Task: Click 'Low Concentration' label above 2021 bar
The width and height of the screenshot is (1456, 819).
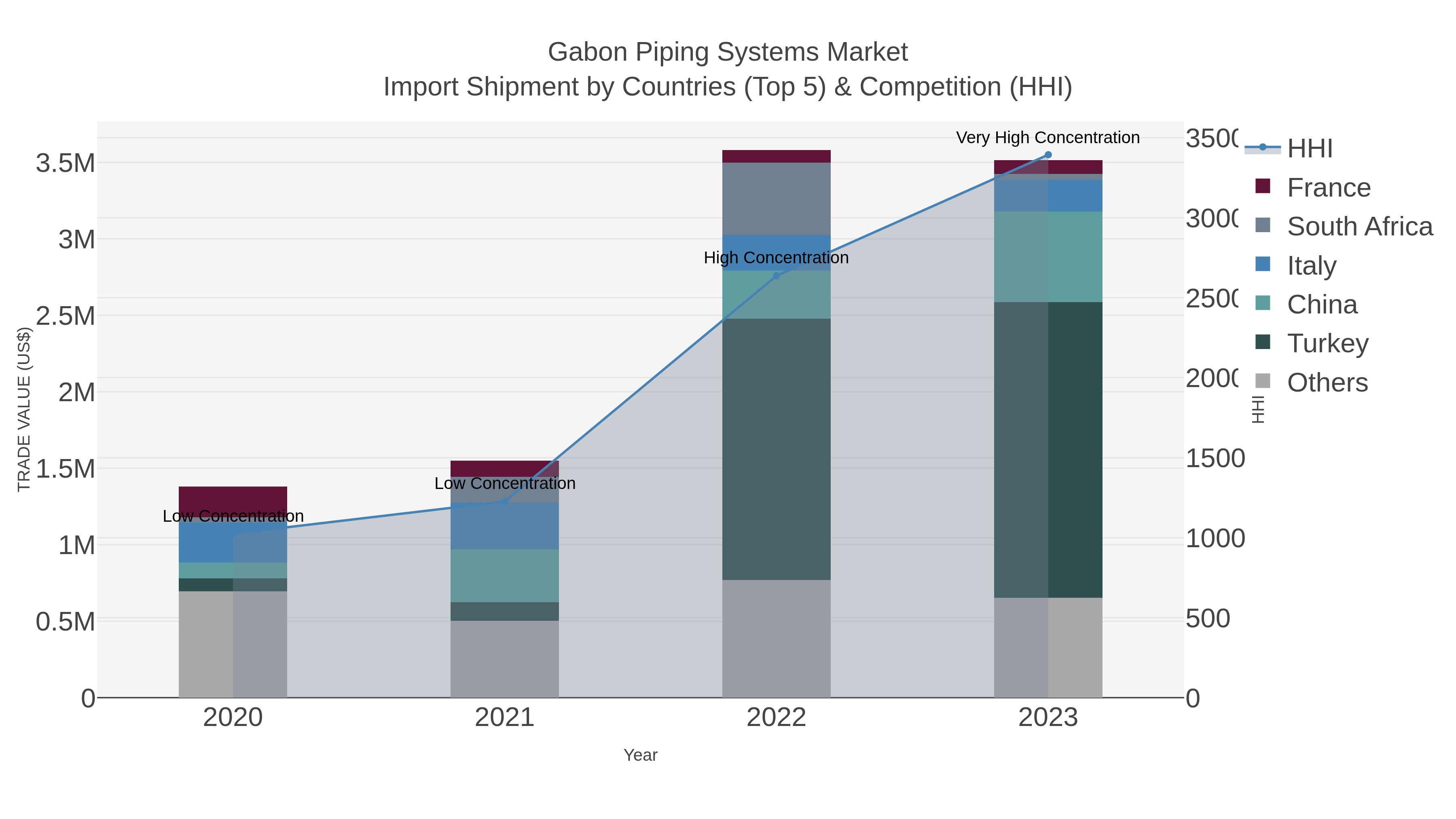Action: pos(505,483)
